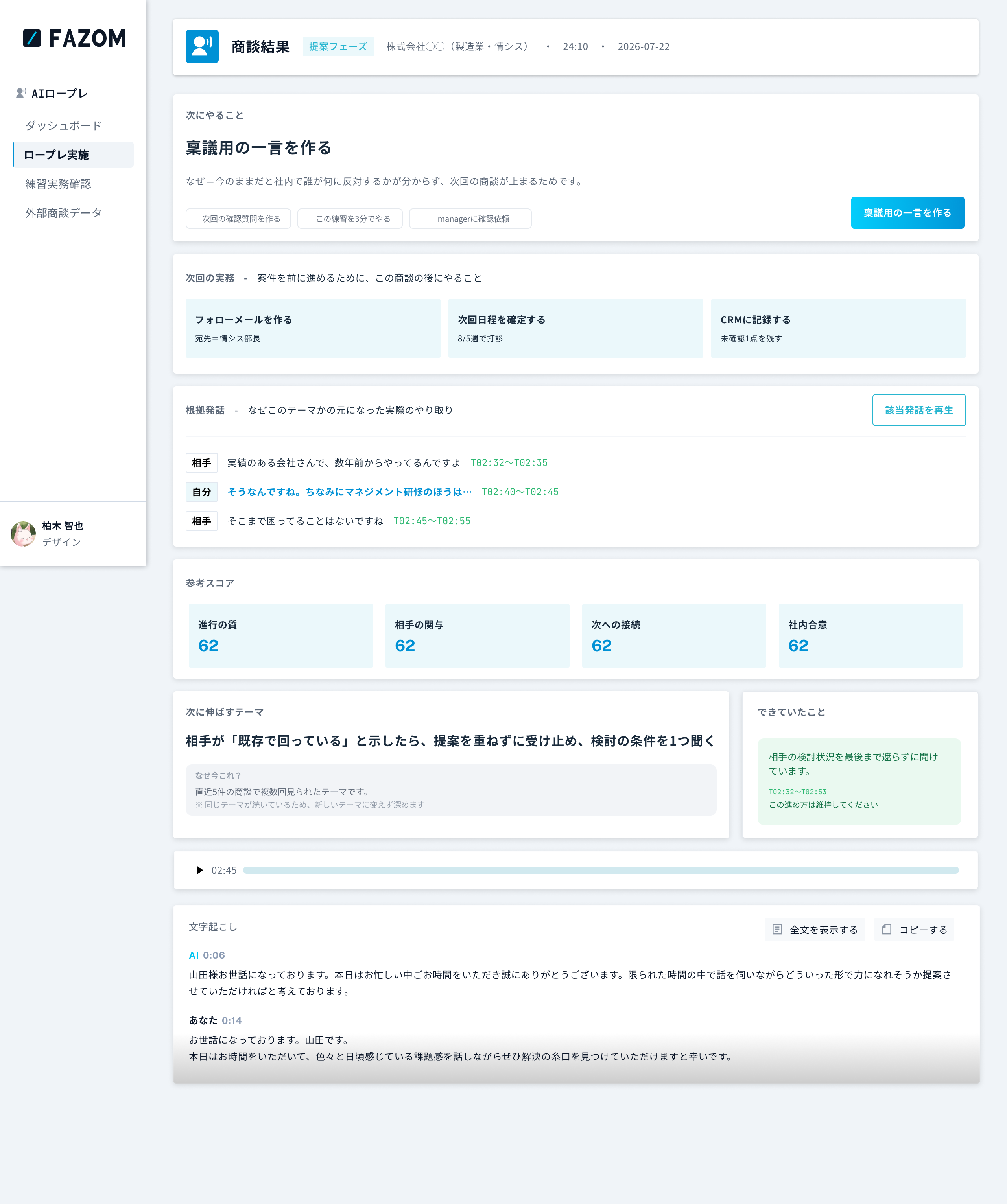Click the blue 商談結果 speaker icon

click(x=202, y=46)
